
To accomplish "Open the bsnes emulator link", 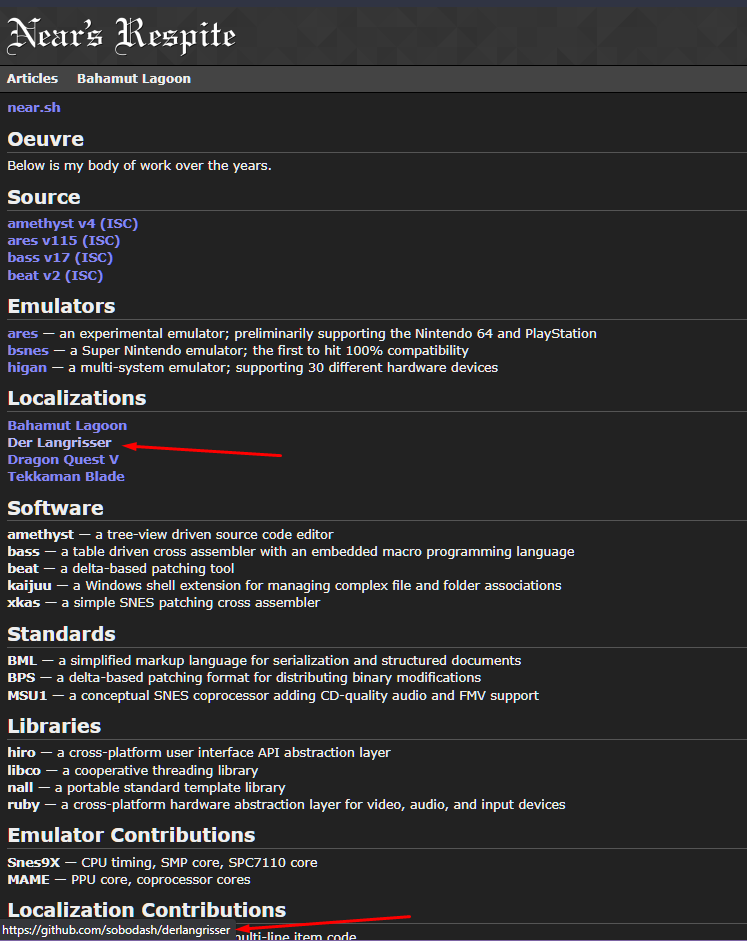I will (28, 350).
